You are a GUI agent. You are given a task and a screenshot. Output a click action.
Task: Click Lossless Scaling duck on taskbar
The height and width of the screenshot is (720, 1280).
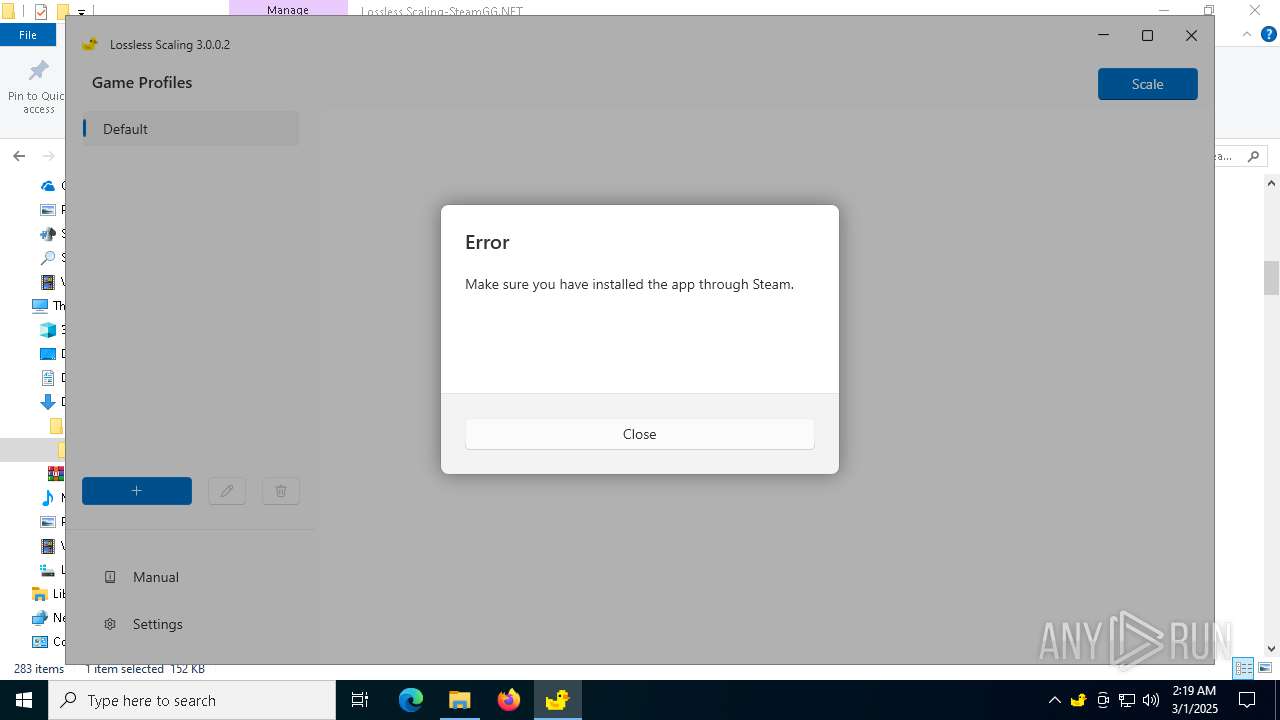[x=557, y=700]
